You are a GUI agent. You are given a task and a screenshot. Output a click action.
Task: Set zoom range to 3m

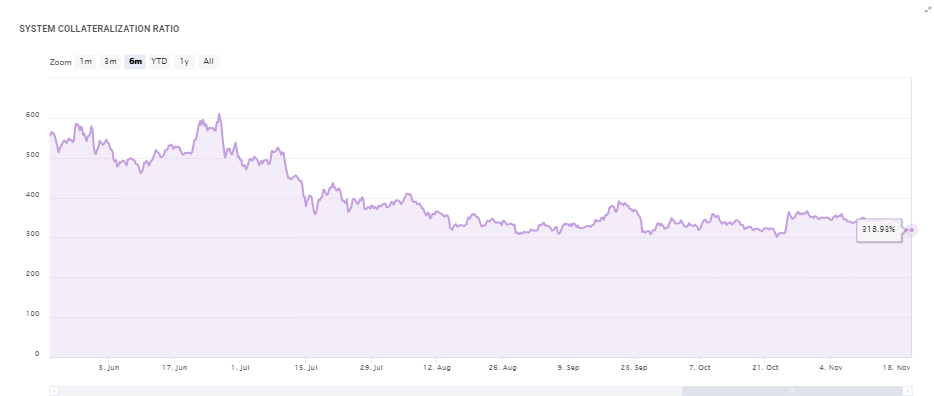coord(110,61)
